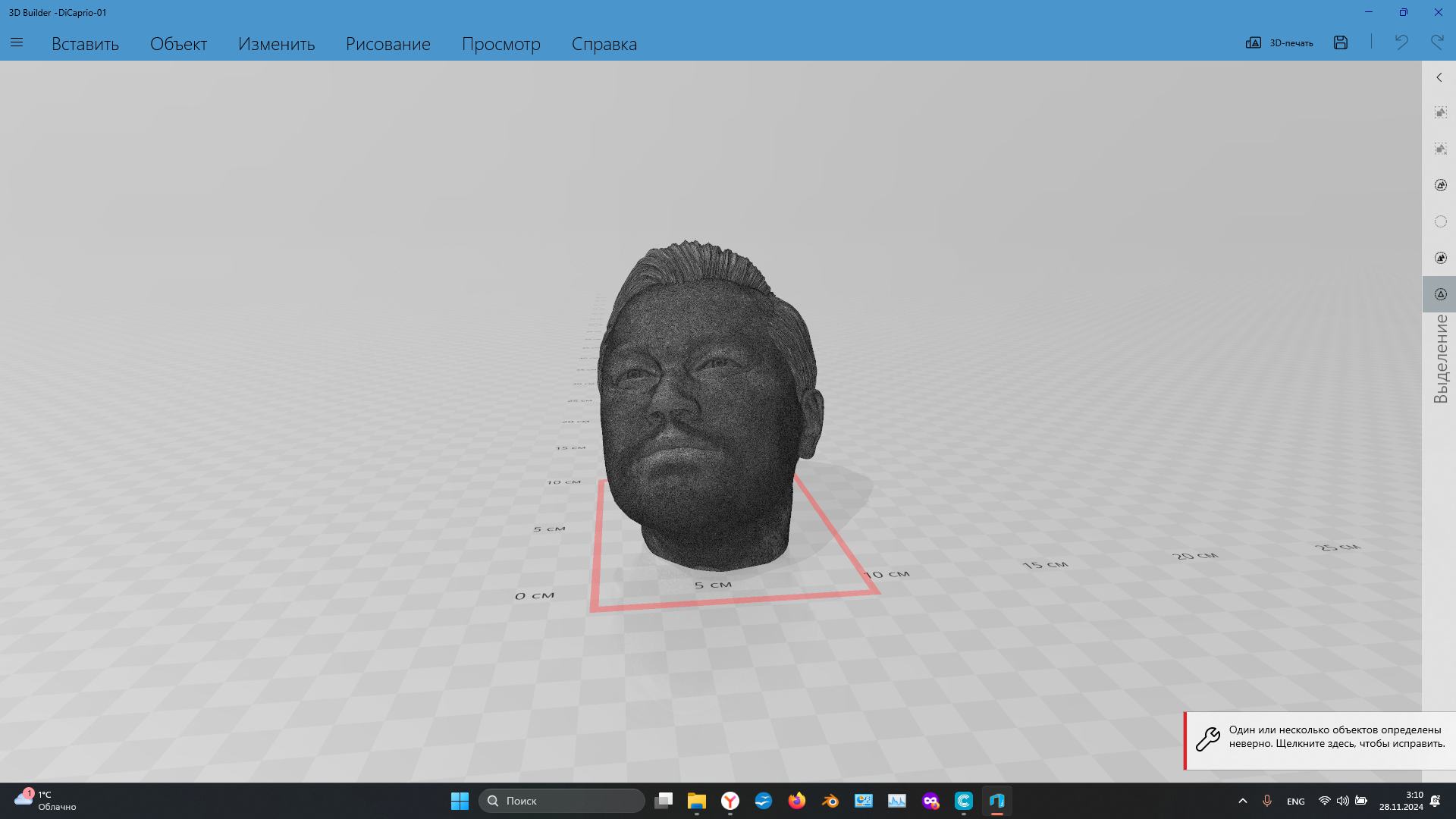Image resolution: width=1456 pixels, height=819 pixels.
Task: Switch the ENG input language
Action: (1296, 802)
